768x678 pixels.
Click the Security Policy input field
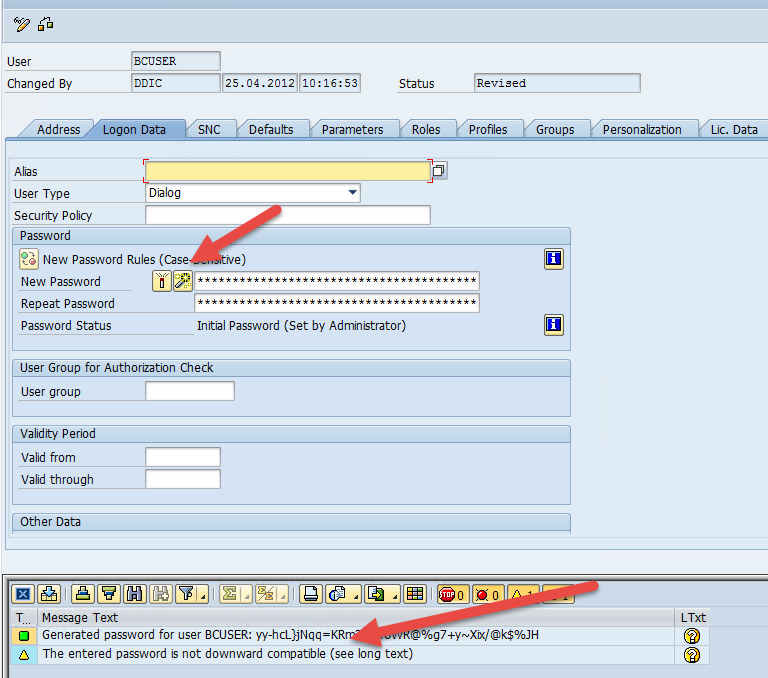(287, 215)
